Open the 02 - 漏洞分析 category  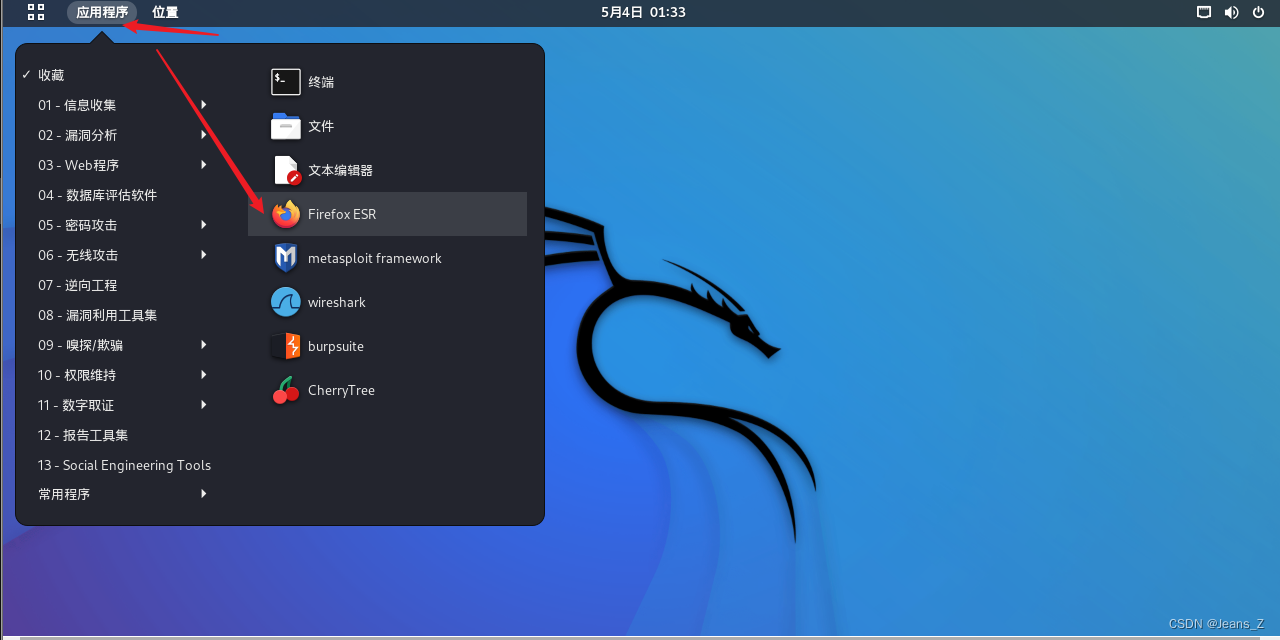pyautogui.click(x=77, y=135)
